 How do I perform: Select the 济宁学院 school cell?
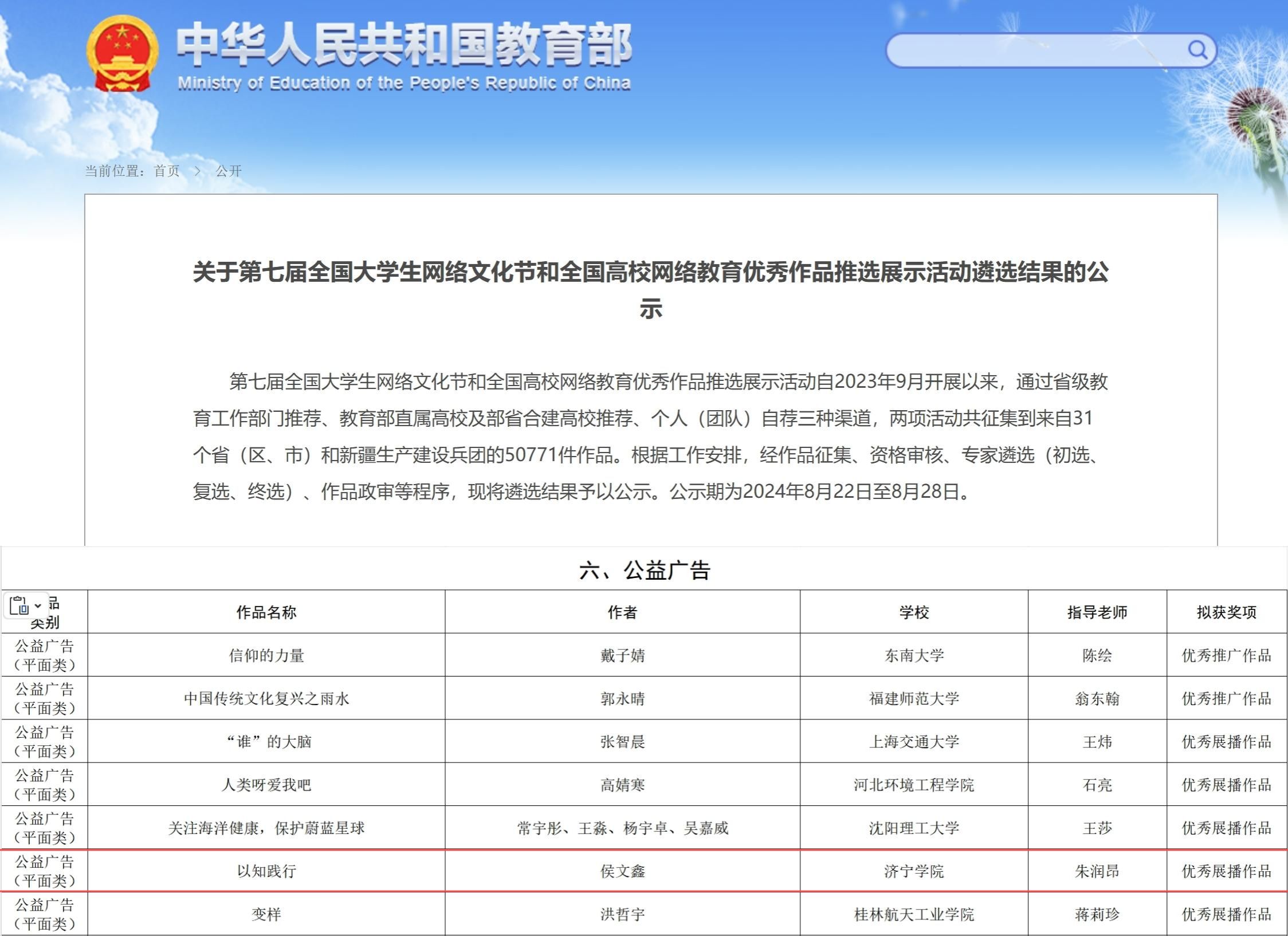(x=914, y=871)
